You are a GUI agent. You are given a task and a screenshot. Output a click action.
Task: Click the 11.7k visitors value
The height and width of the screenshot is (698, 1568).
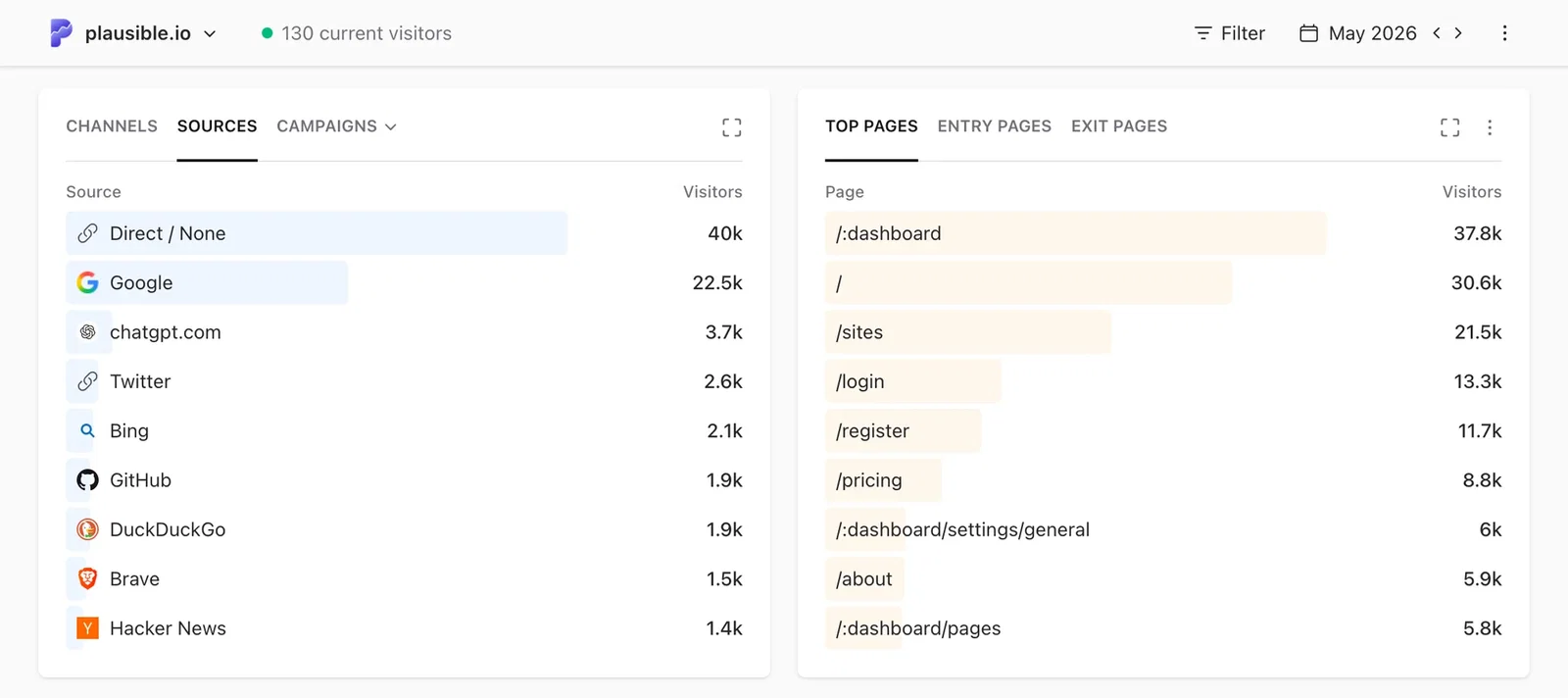coord(1480,430)
